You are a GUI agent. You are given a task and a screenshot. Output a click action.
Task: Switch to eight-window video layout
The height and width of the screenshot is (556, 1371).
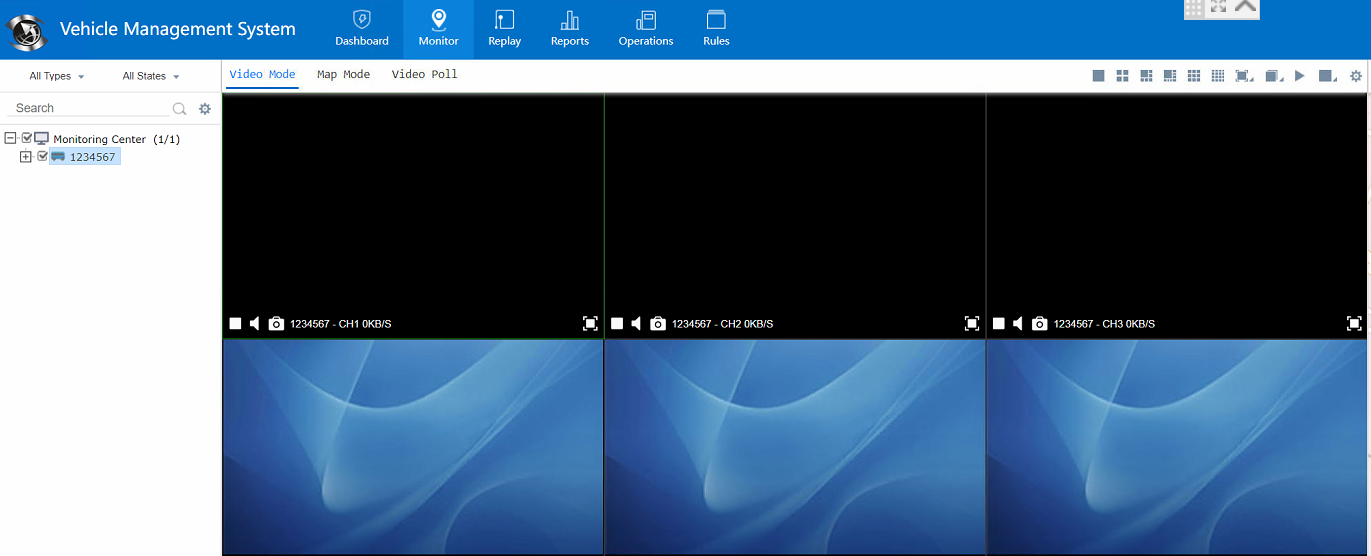1170,76
